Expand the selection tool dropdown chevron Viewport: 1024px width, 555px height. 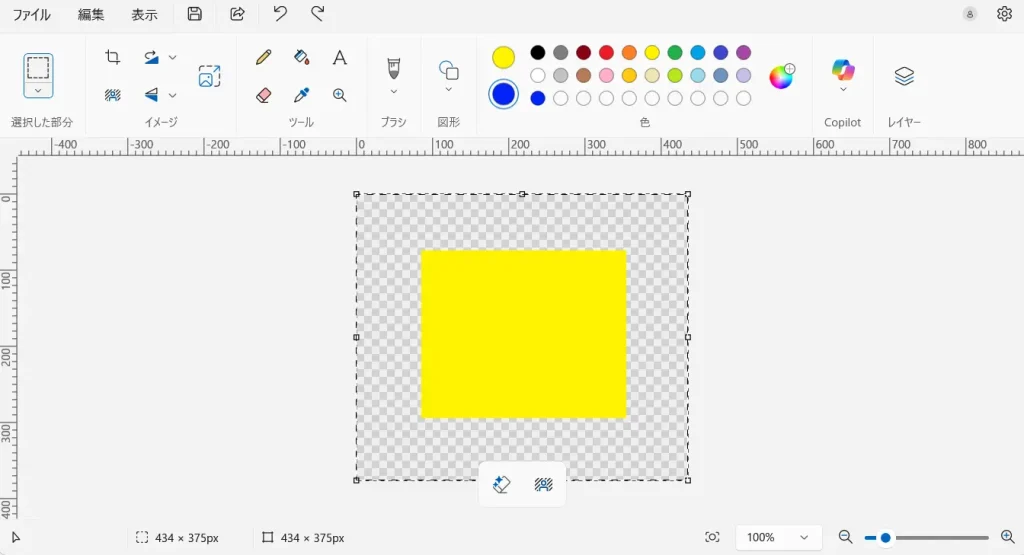coord(38,90)
